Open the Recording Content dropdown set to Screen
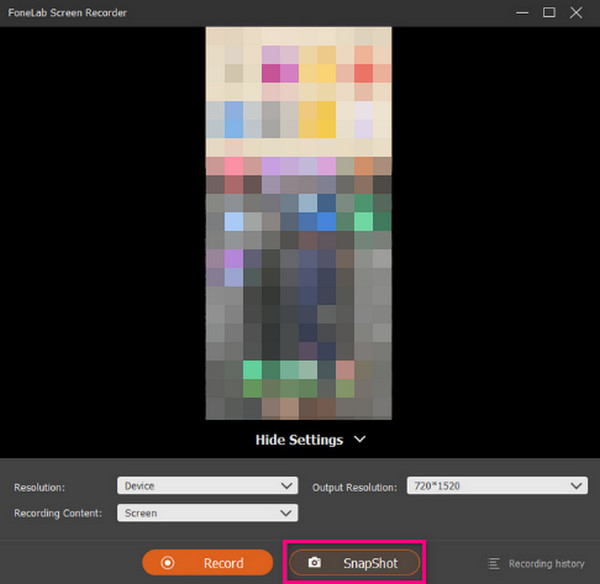This screenshot has width=600, height=584. (x=207, y=513)
